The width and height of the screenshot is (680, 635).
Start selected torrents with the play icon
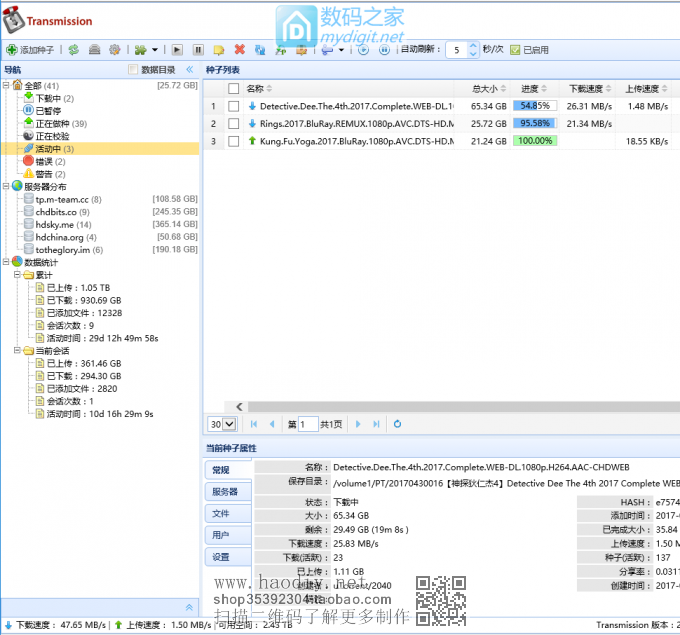pyautogui.click(x=177, y=49)
